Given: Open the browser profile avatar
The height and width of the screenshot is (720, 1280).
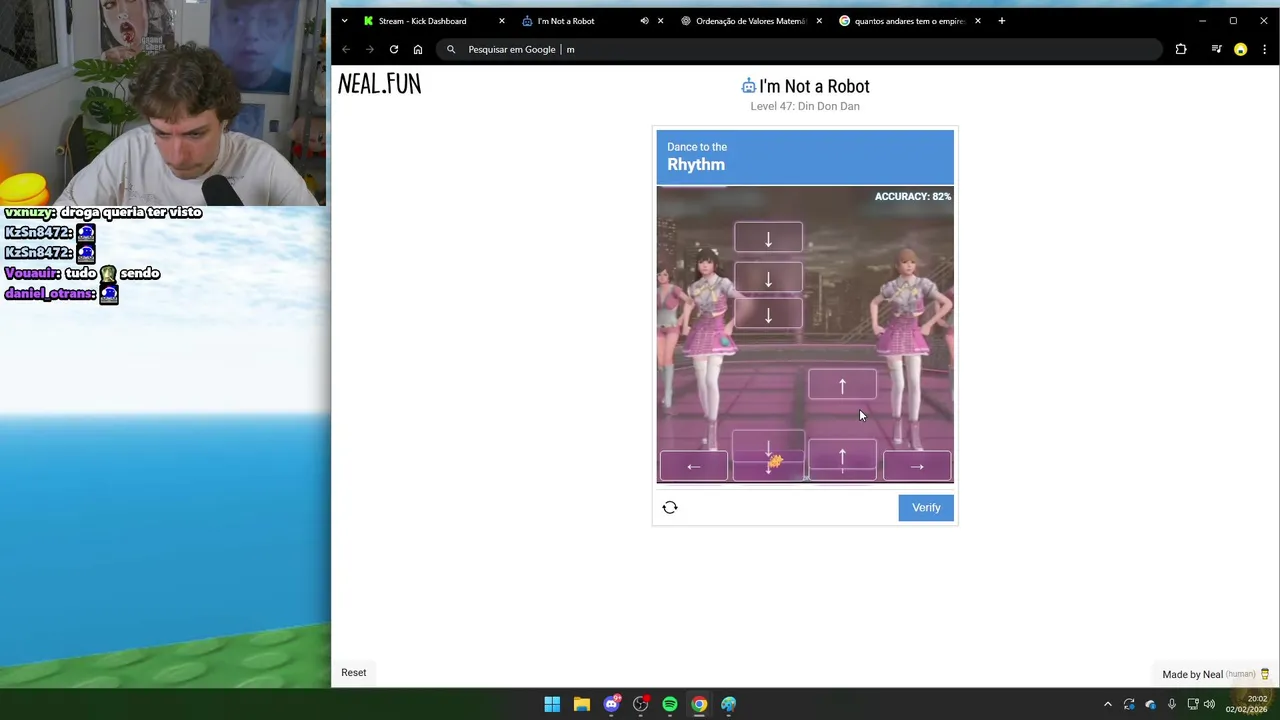Looking at the screenshot, I should pos(1240,49).
